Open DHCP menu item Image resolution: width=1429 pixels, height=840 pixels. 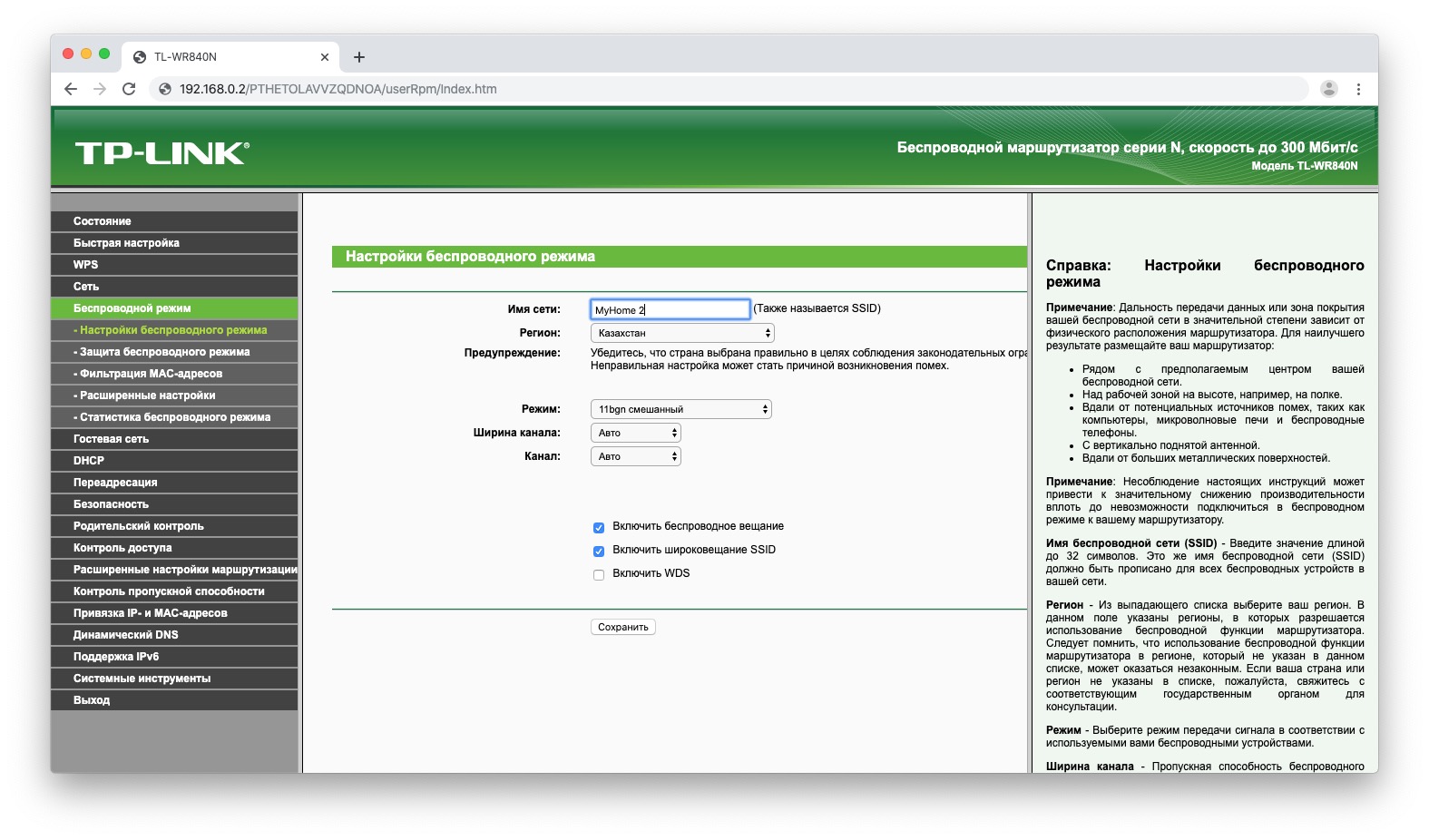click(x=174, y=461)
